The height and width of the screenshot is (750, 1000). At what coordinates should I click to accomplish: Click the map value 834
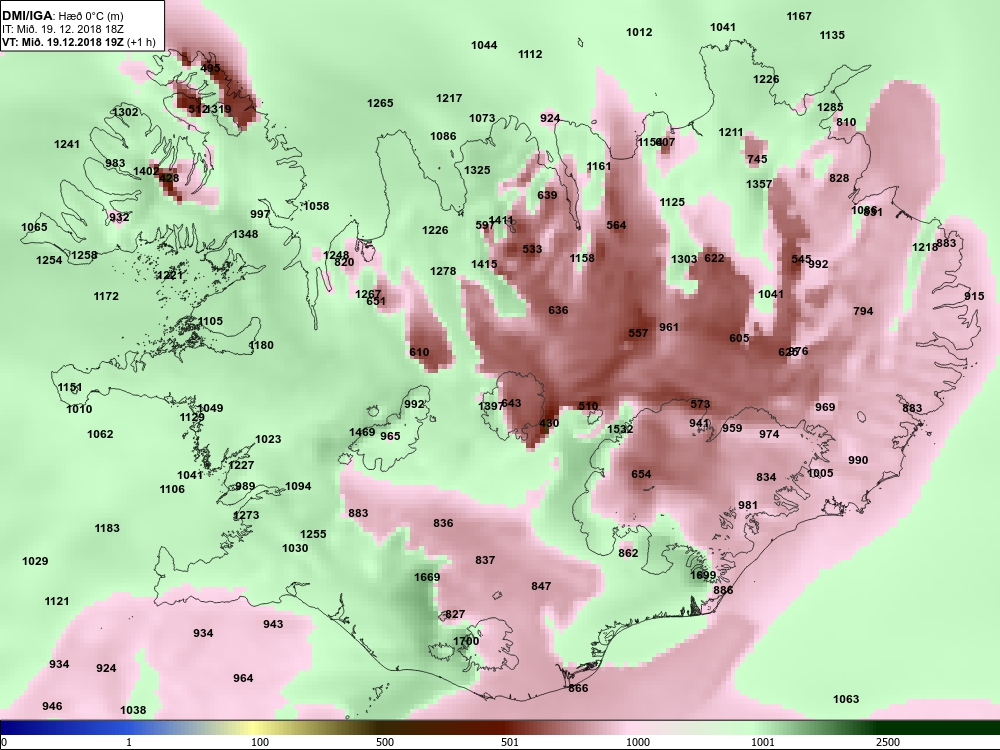point(766,477)
